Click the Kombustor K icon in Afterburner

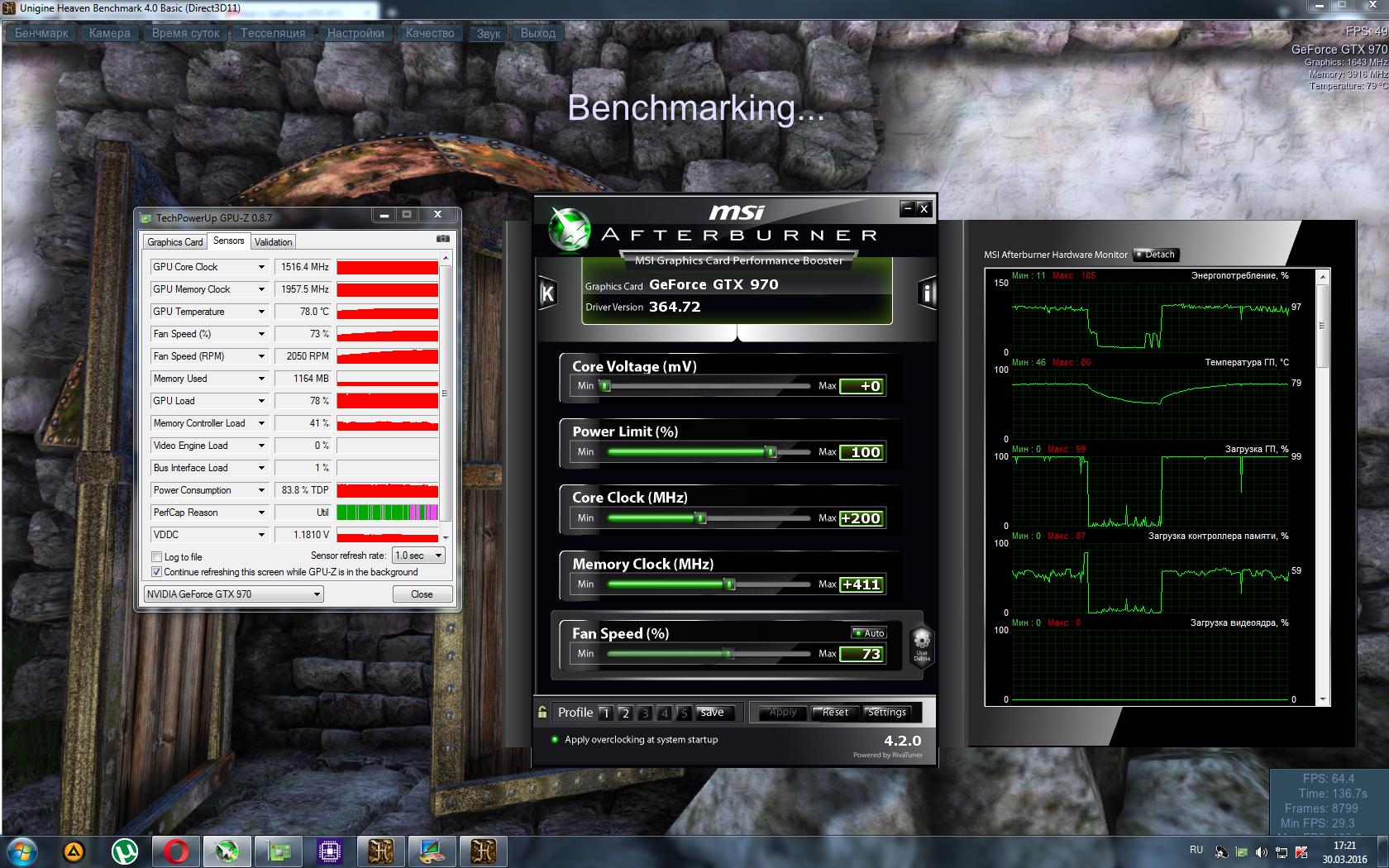547,293
